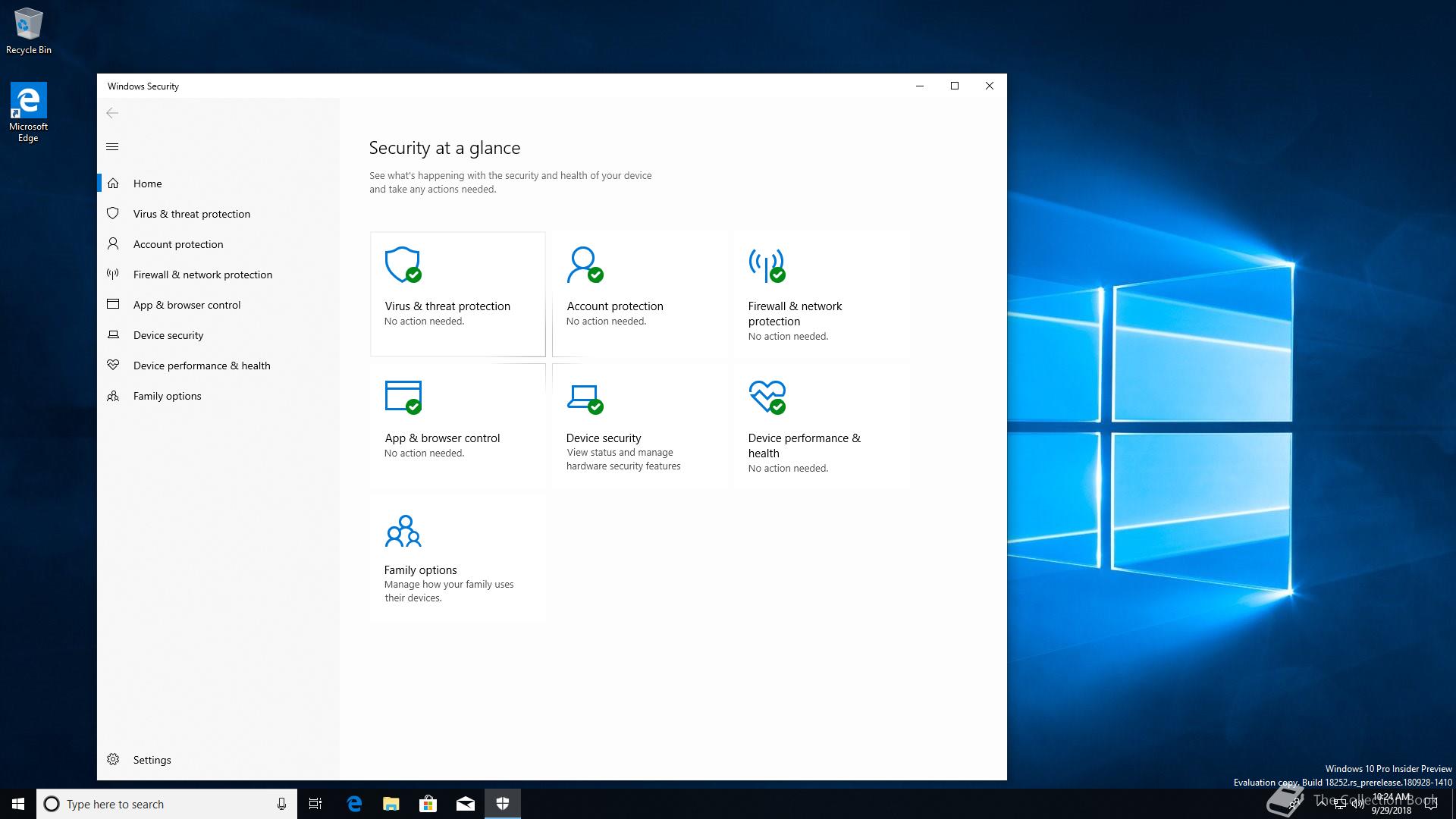1456x819 pixels.
Task: Click the back arrow in Windows Security
Action: pyautogui.click(x=112, y=113)
